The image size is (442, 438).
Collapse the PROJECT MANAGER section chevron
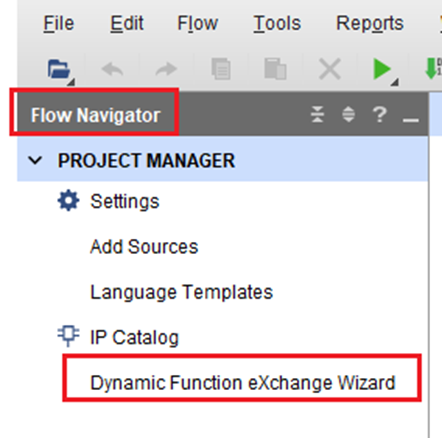point(35,160)
